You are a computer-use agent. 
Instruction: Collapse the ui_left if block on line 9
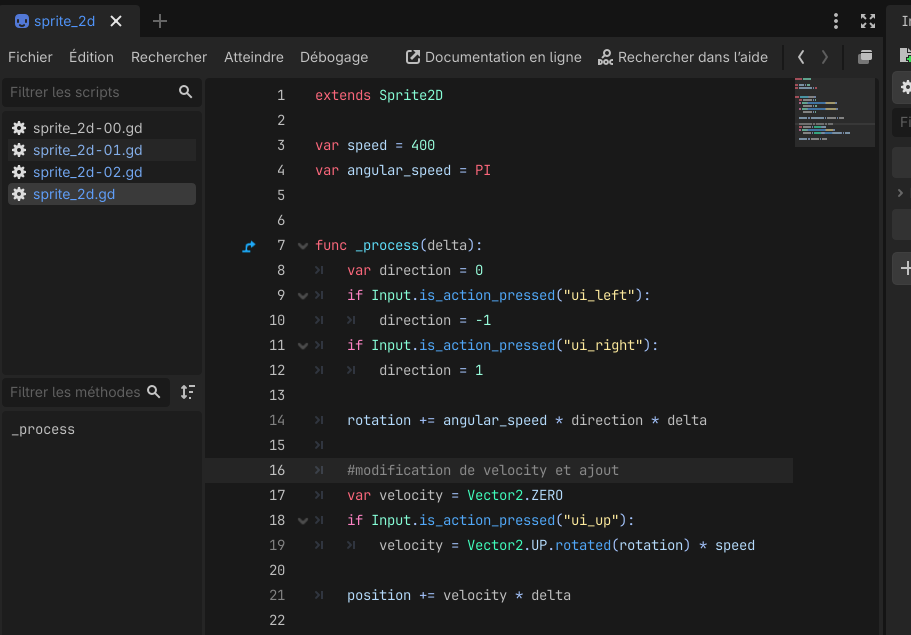click(303, 296)
